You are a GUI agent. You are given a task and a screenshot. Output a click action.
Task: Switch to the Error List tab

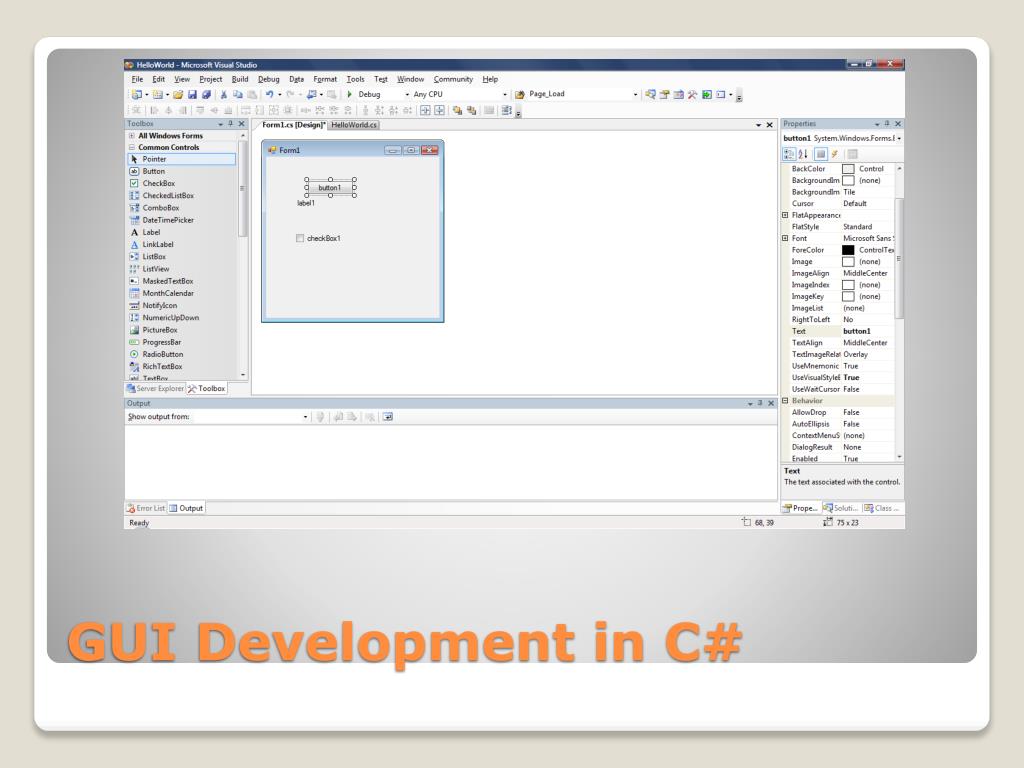click(x=146, y=508)
